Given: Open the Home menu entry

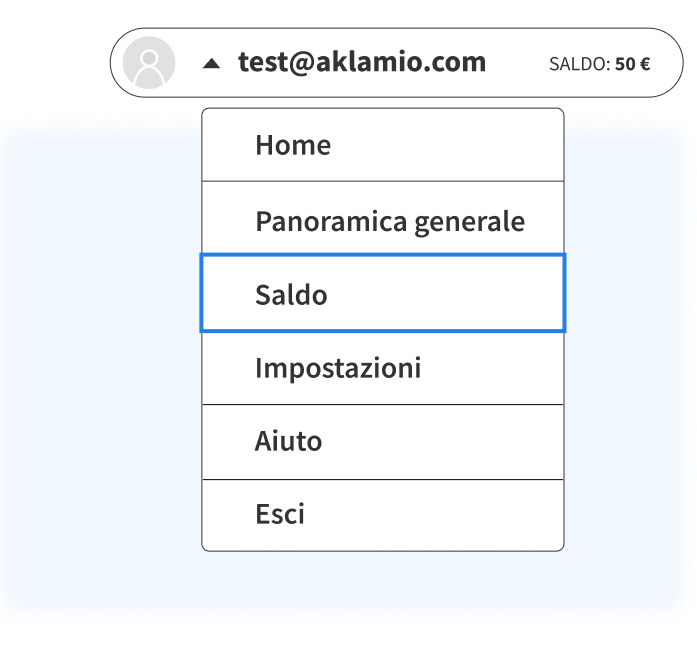Looking at the screenshot, I should [x=383, y=145].
